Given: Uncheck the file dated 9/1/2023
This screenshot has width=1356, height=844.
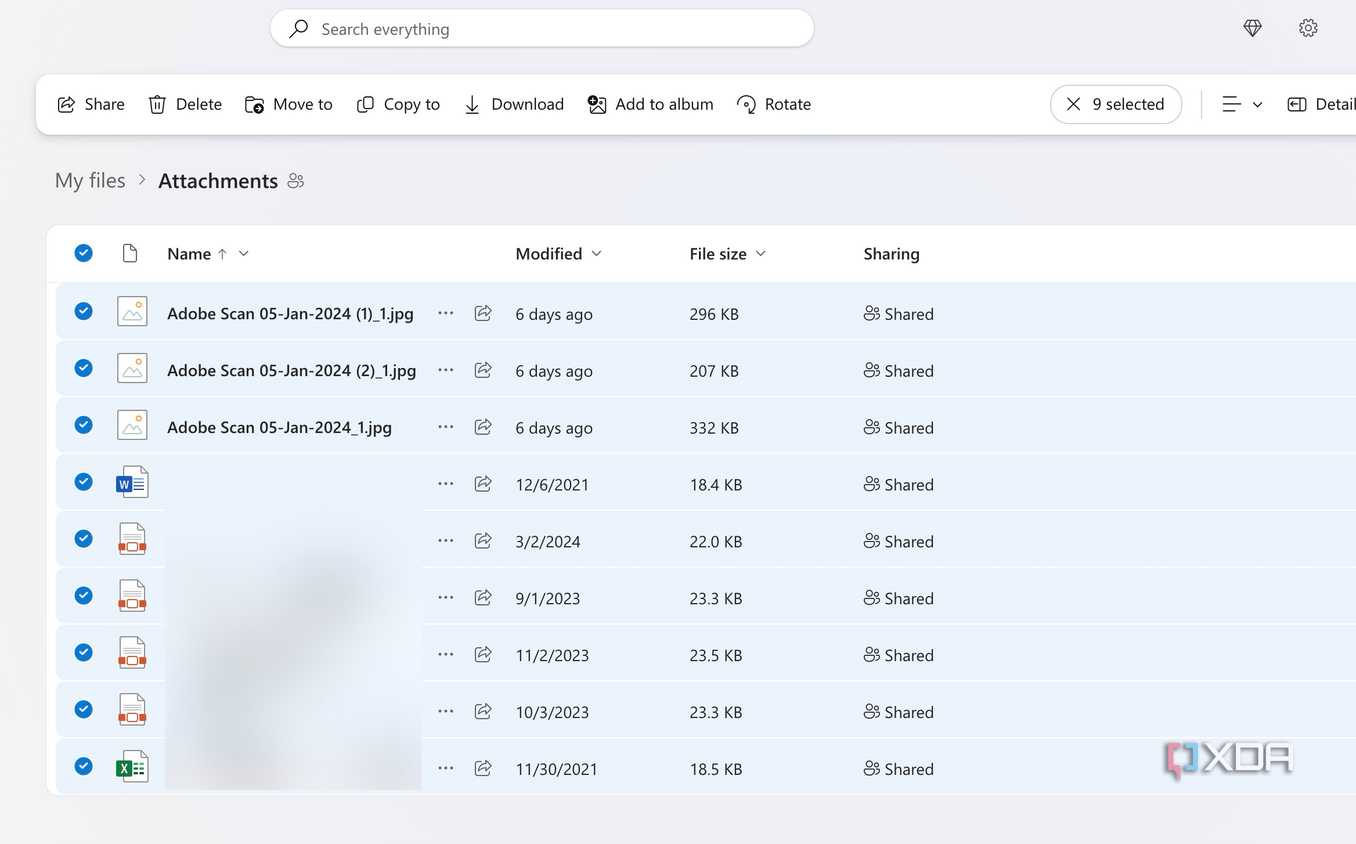Looking at the screenshot, I should [x=84, y=596].
